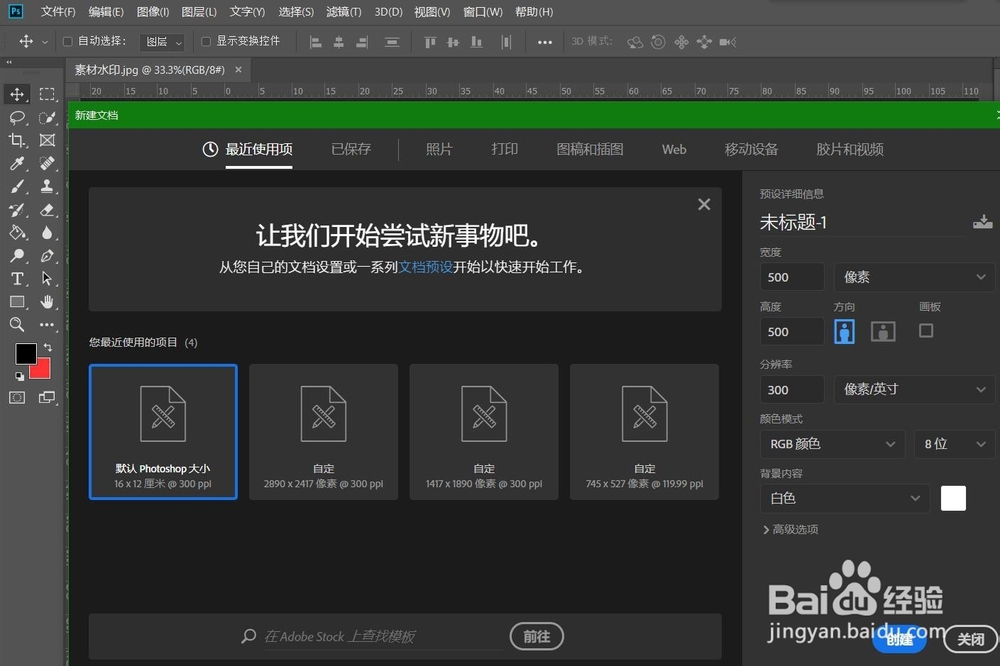Select the Paint Bucket tool

pyautogui.click(x=17, y=233)
